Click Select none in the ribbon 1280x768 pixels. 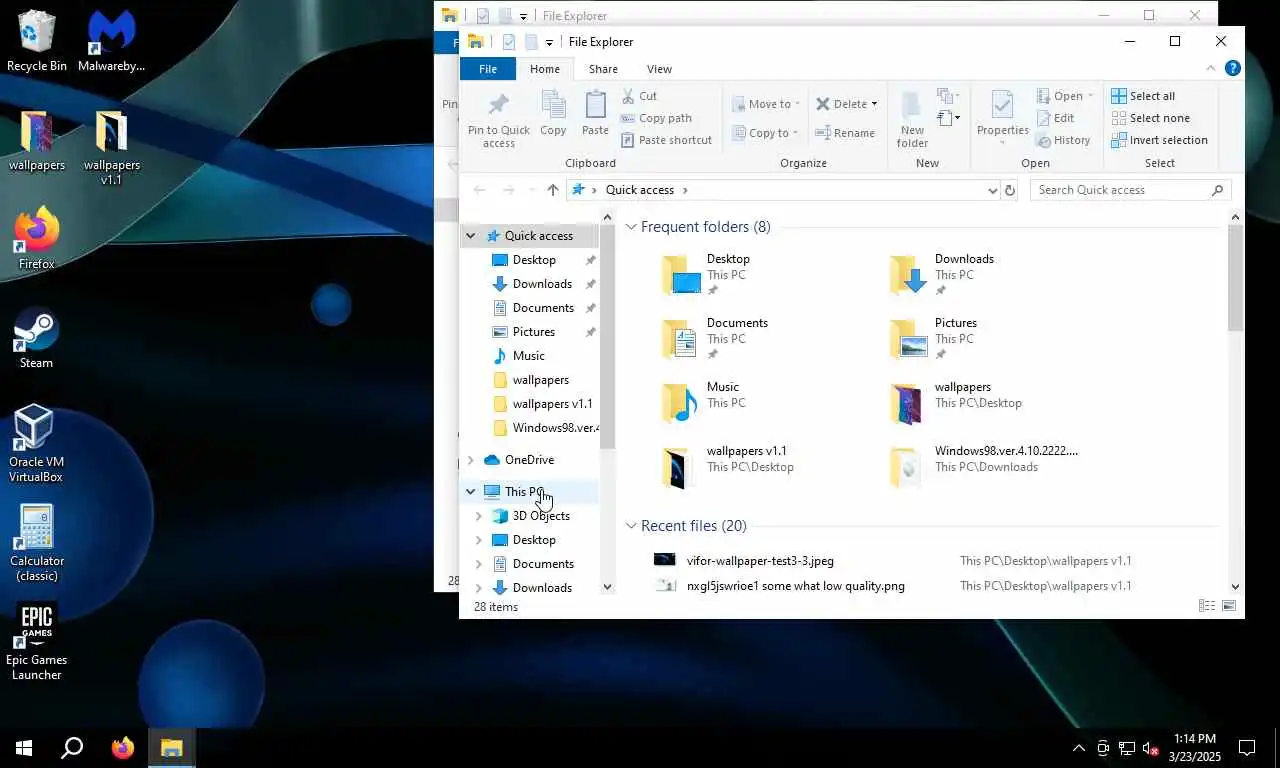click(x=1150, y=118)
